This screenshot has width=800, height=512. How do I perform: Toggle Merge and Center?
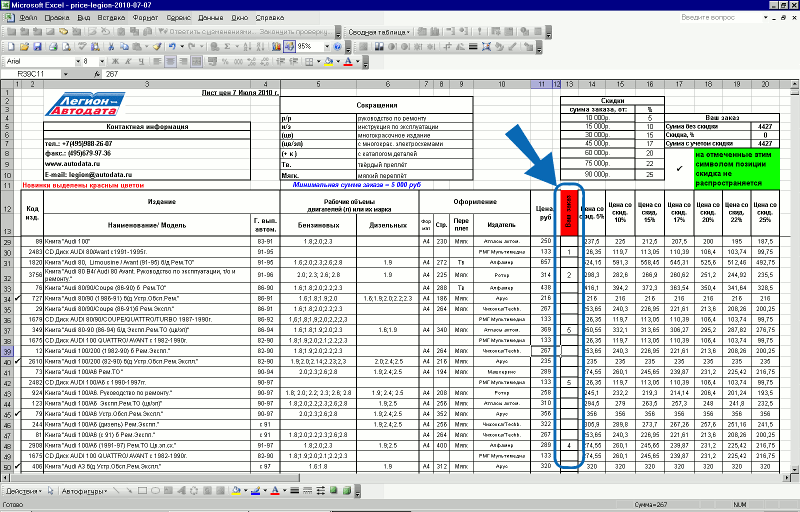pos(196,61)
